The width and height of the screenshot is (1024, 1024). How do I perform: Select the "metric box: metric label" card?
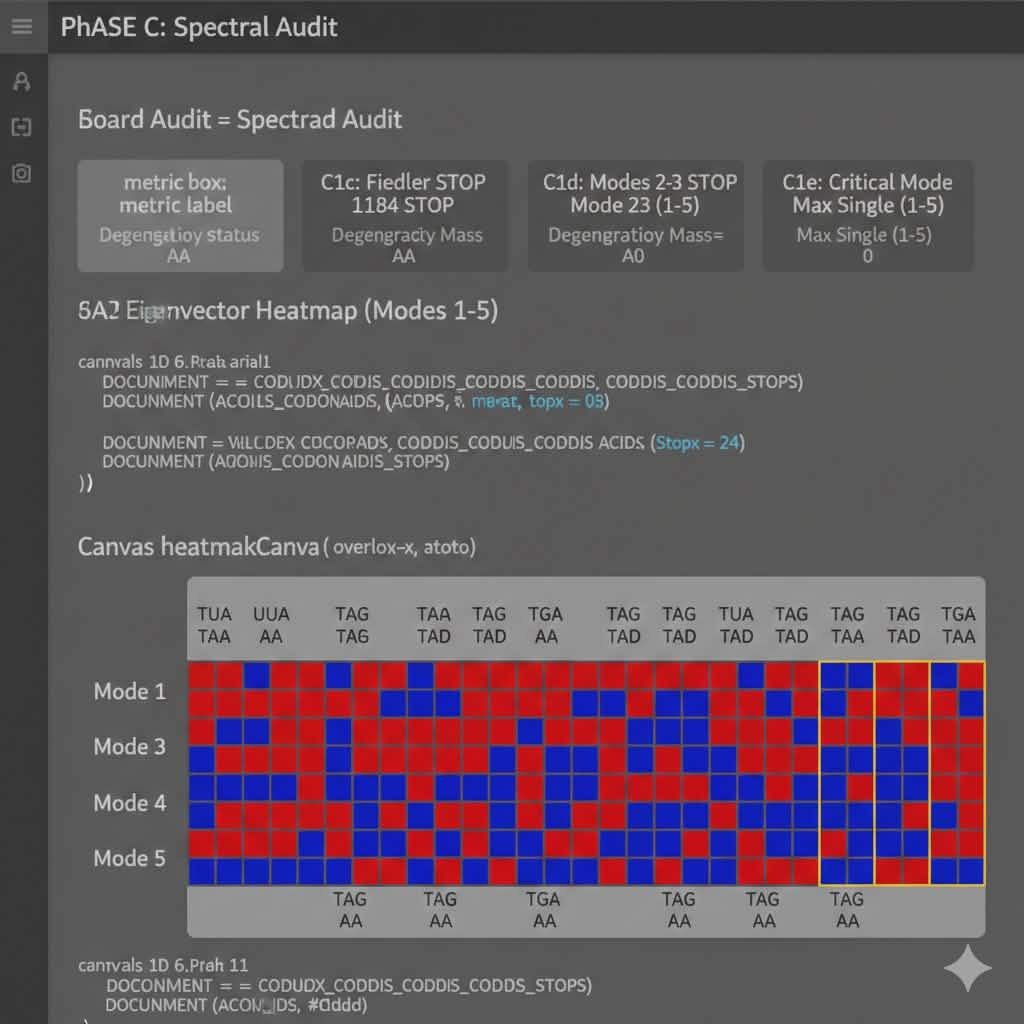tap(180, 216)
